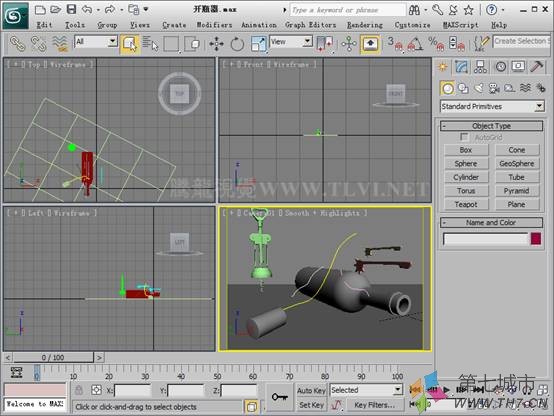
Task: Click the Pyramid primitive button
Action: coord(517,191)
